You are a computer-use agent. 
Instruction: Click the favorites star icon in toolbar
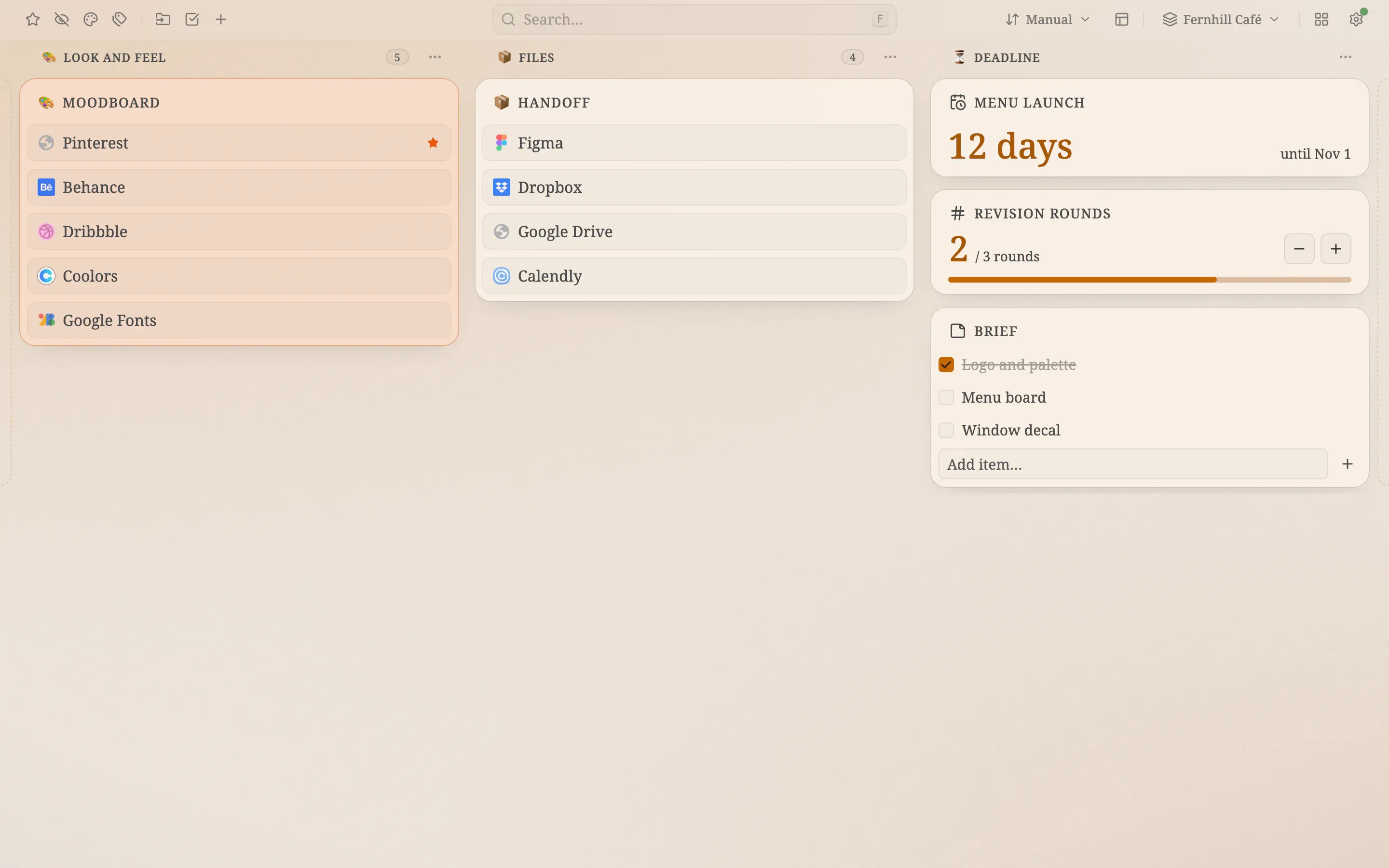pos(33,19)
